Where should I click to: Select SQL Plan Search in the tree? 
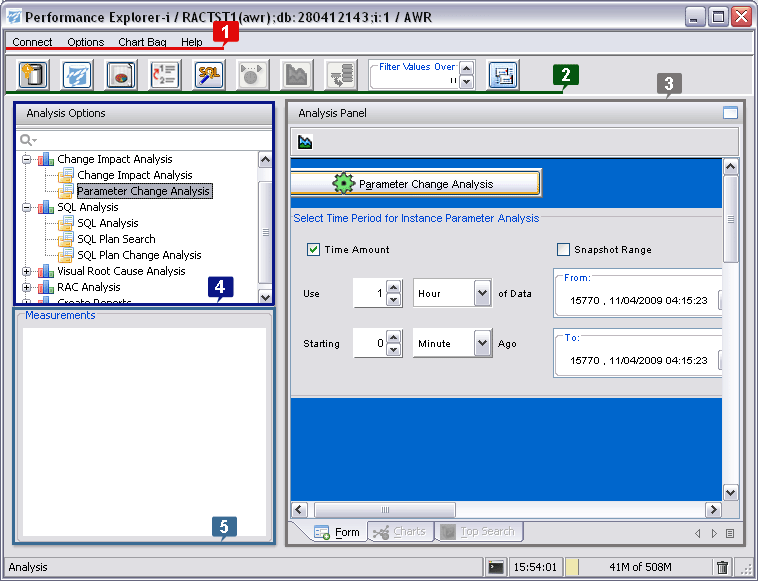116,239
